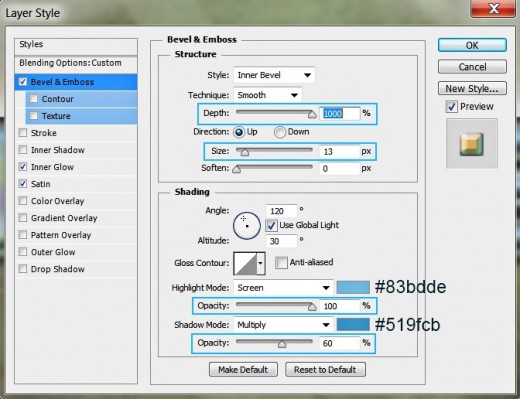Select the Down direction radio button
The height and width of the screenshot is (399, 520).
pos(280,132)
